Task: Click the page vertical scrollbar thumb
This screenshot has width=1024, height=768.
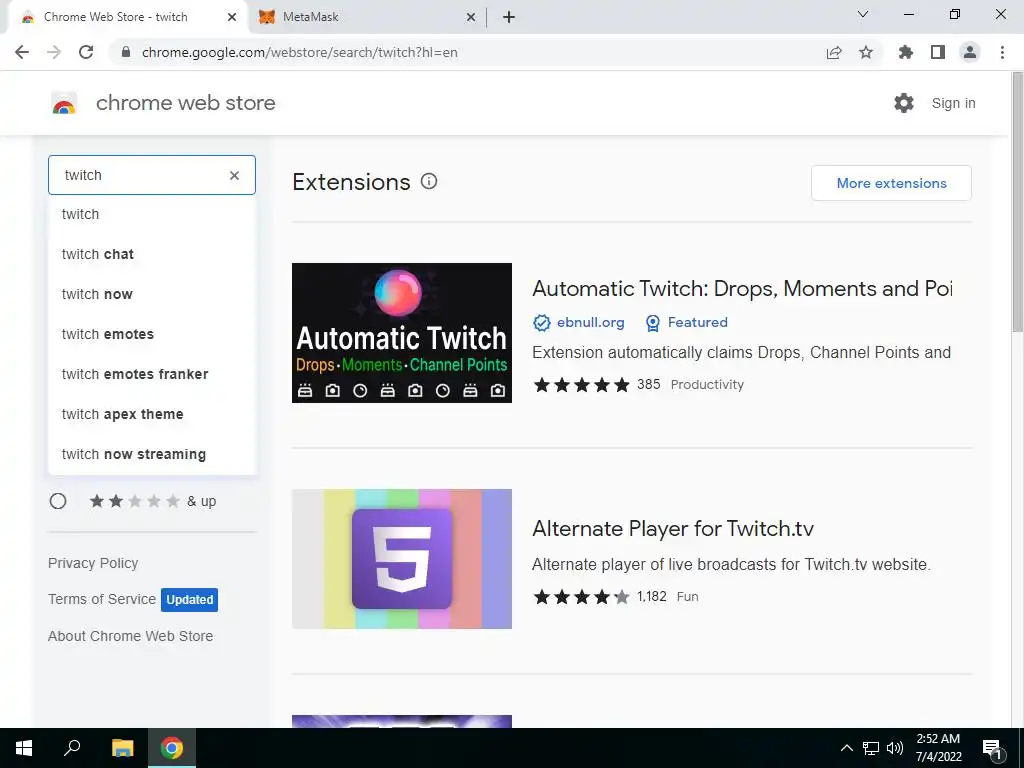Action: 1017,202
